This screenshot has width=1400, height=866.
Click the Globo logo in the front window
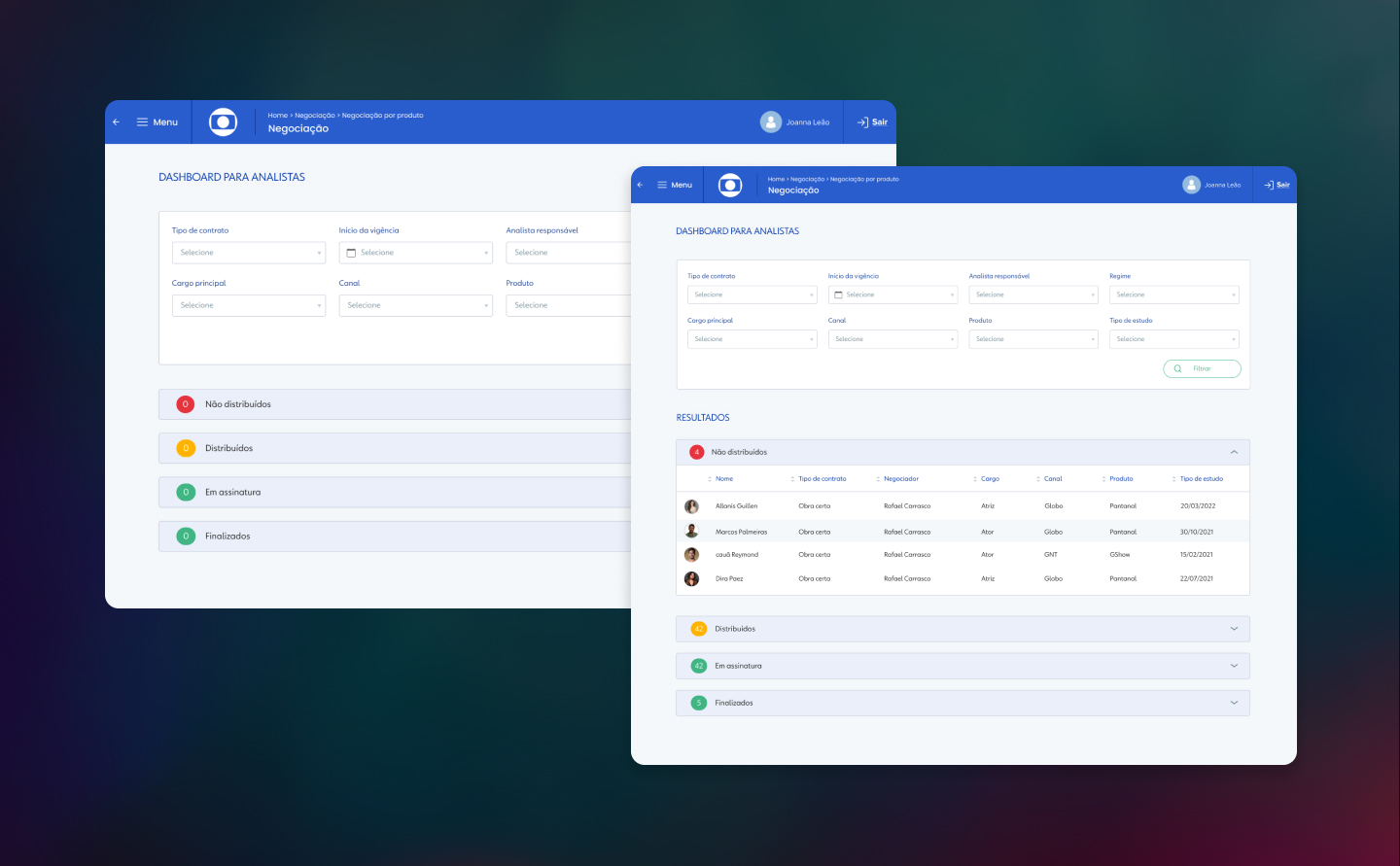[x=730, y=185]
